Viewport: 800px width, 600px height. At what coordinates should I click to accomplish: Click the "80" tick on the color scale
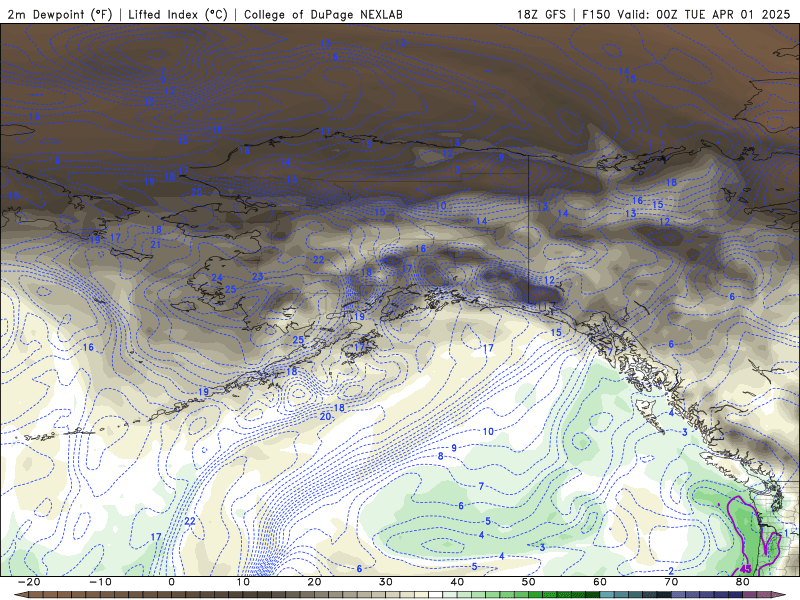(x=743, y=582)
